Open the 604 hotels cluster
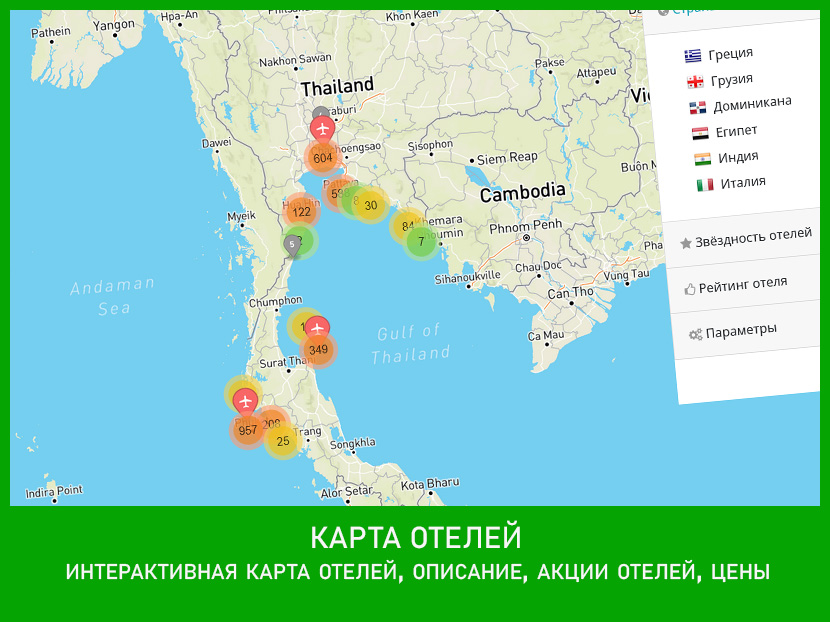830x622 pixels. 323,158
